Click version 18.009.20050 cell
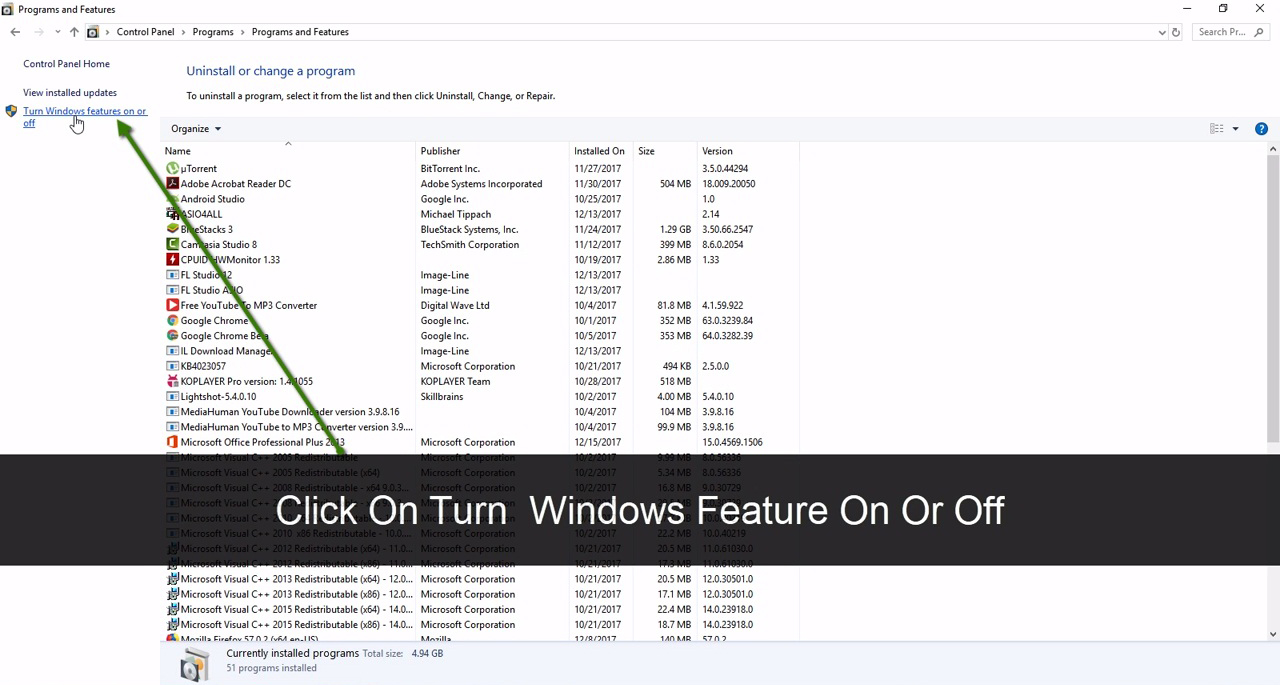The width and height of the screenshot is (1280, 685). pos(728,184)
